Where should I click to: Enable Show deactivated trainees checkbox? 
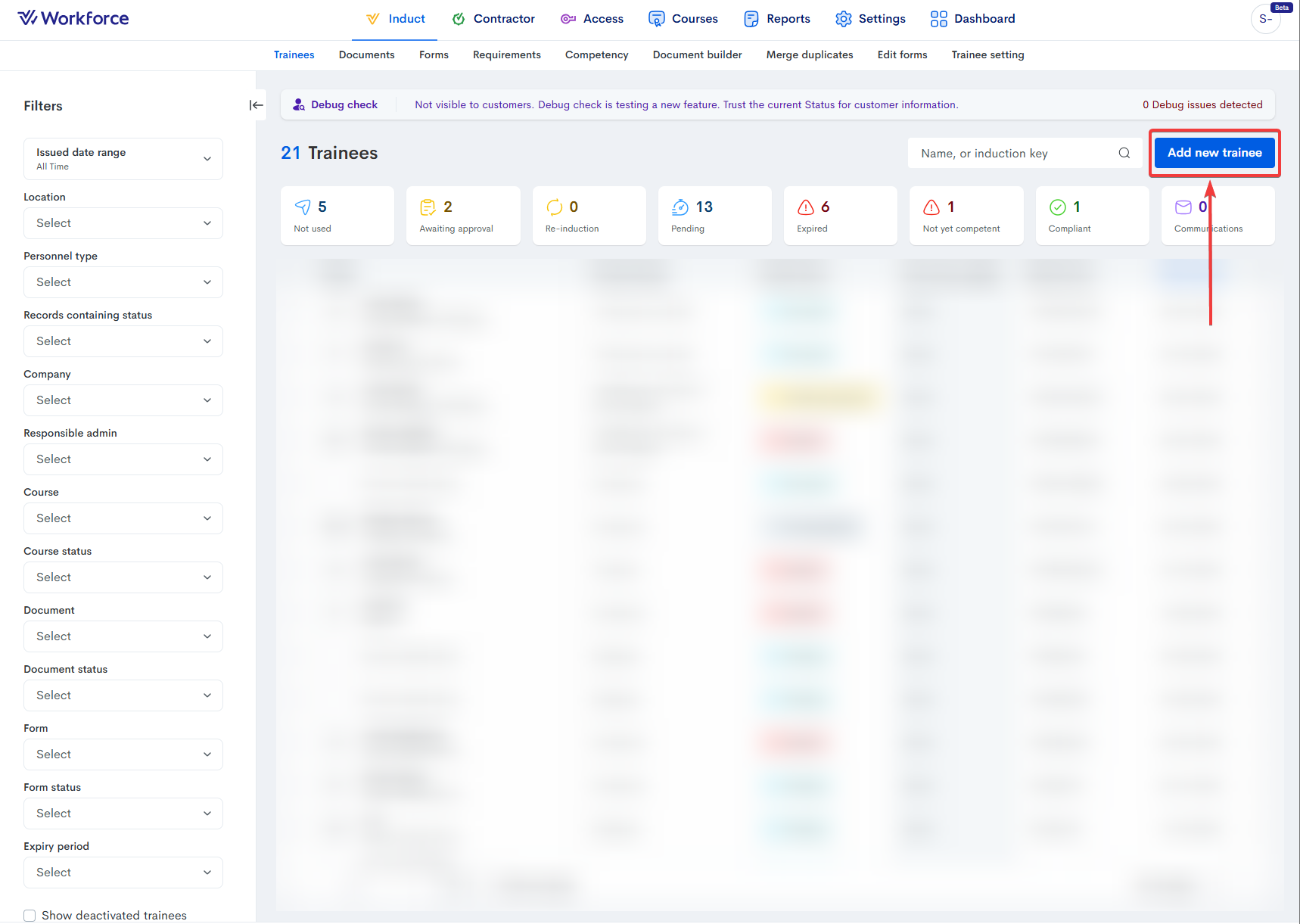[x=30, y=915]
